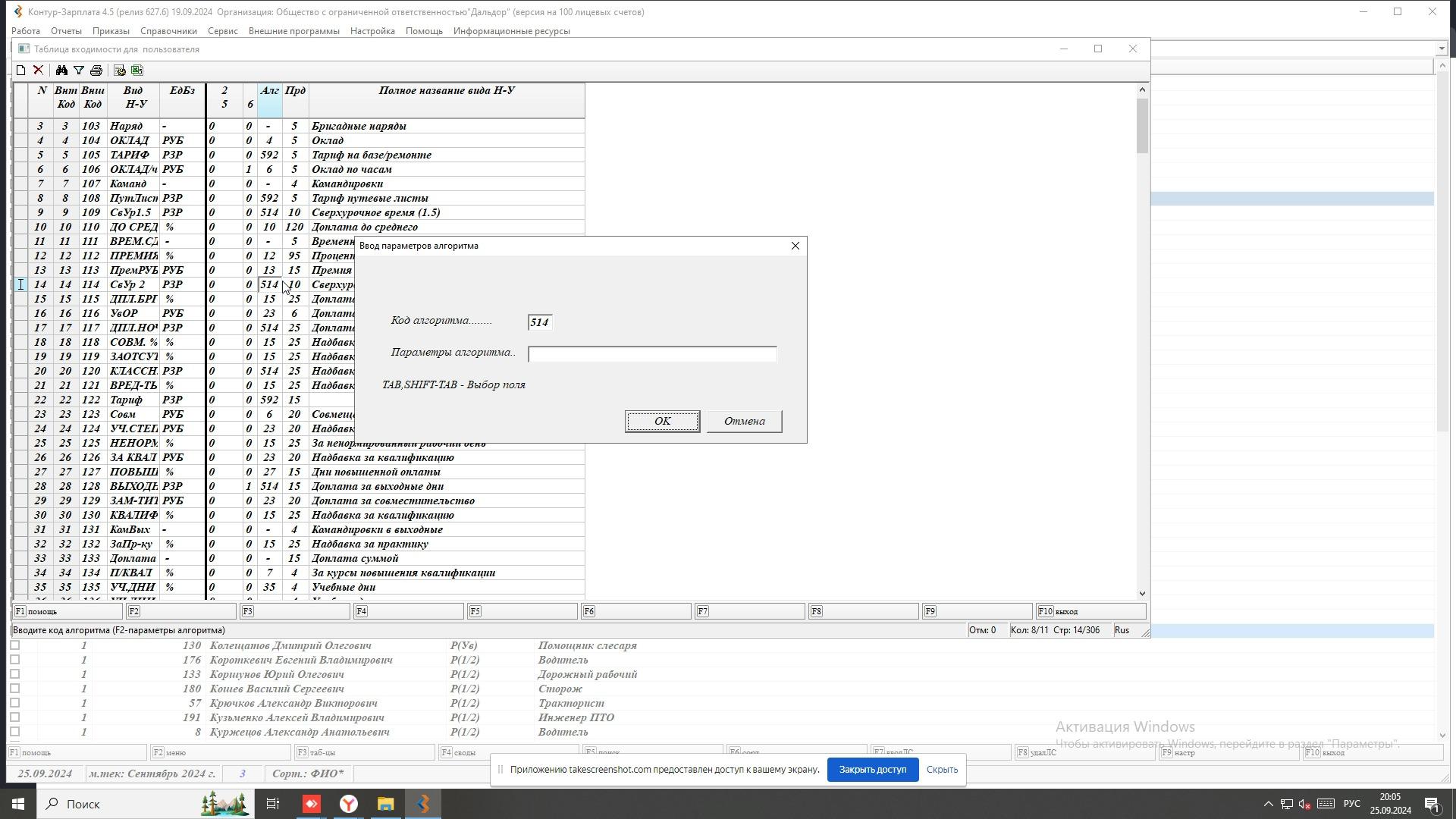Click the red app icon on the taskbar

tap(312, 804)
